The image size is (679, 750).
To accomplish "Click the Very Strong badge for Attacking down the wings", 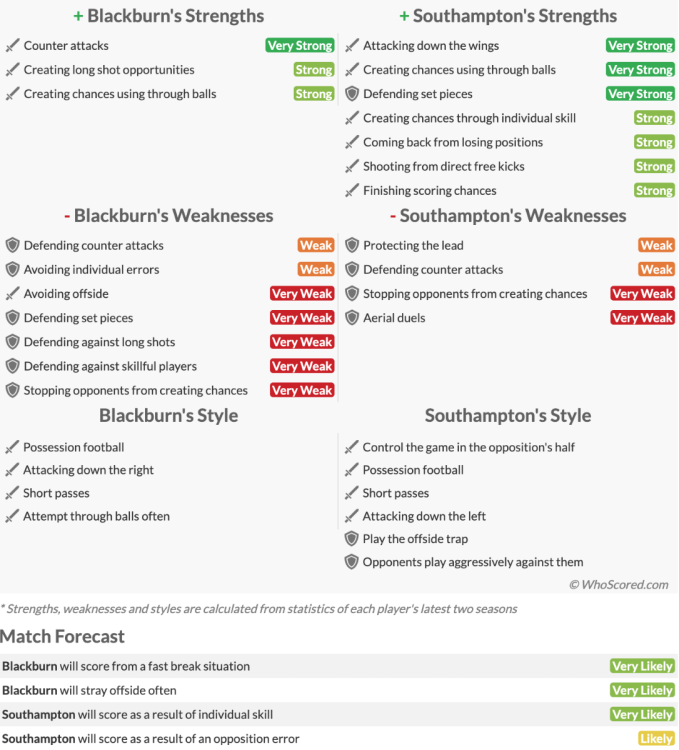I will coord(640,46).
